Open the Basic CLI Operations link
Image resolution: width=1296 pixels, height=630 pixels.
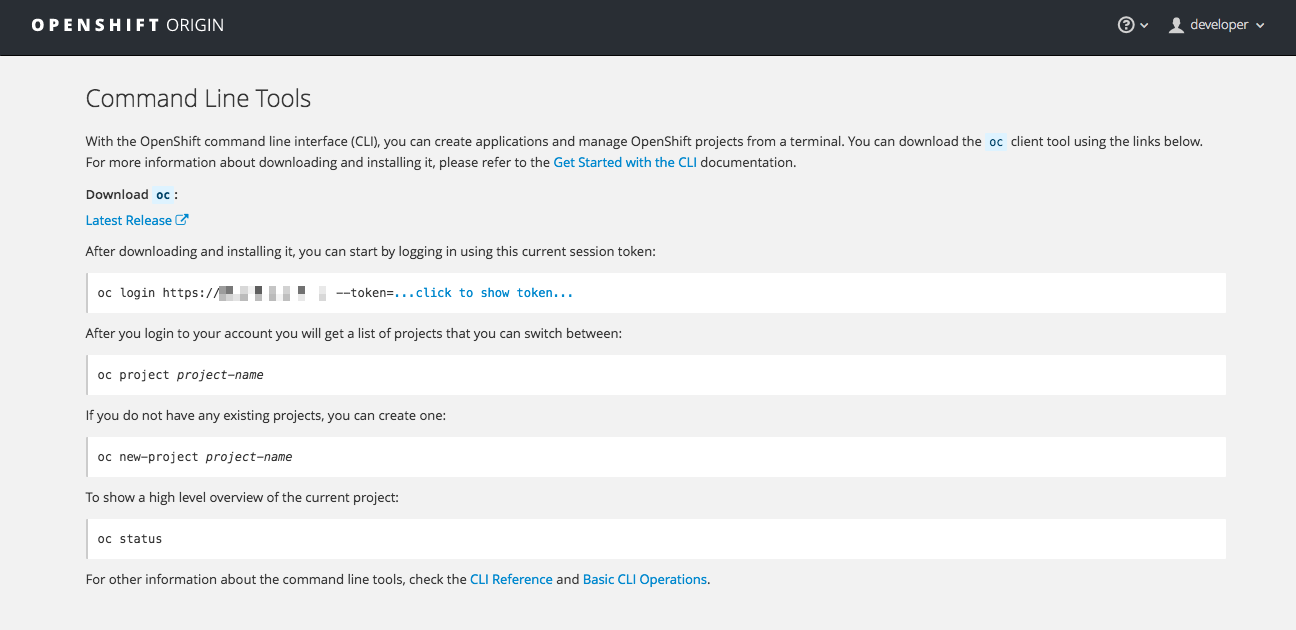point(645,579)
